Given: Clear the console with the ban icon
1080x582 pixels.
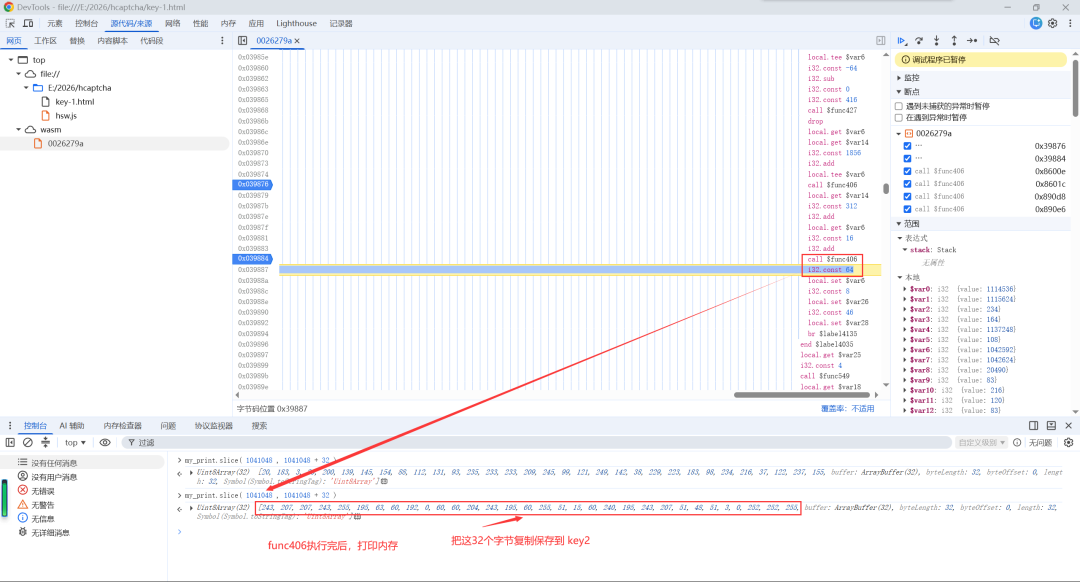Looking at the screenshot, I should pyautogui.click(x=28, y=442).
